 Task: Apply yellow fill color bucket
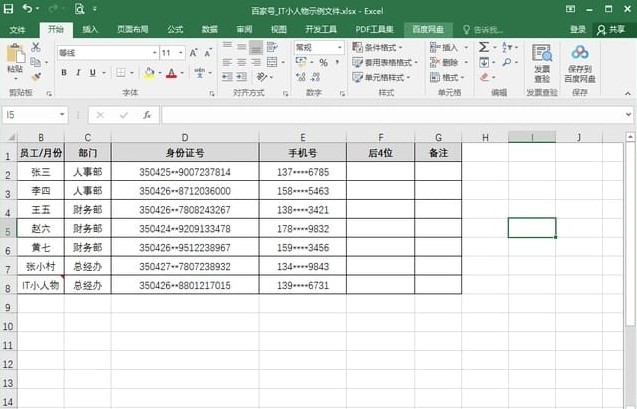[x=149, y=73]
